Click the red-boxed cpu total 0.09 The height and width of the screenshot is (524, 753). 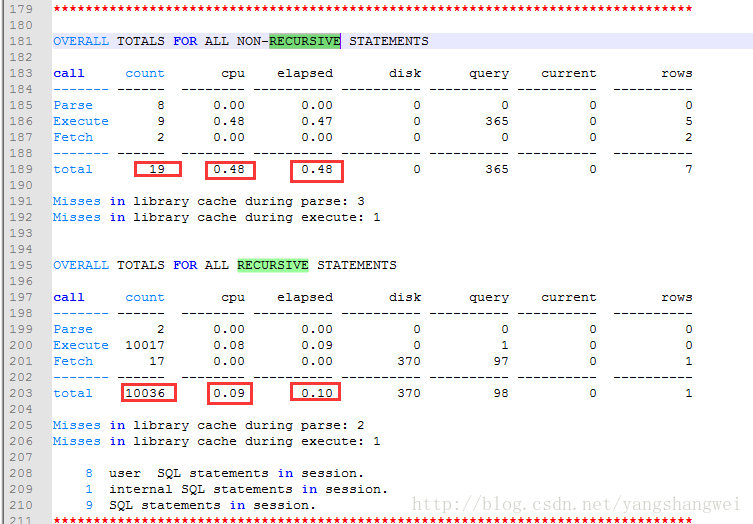(x=229, y=393)
